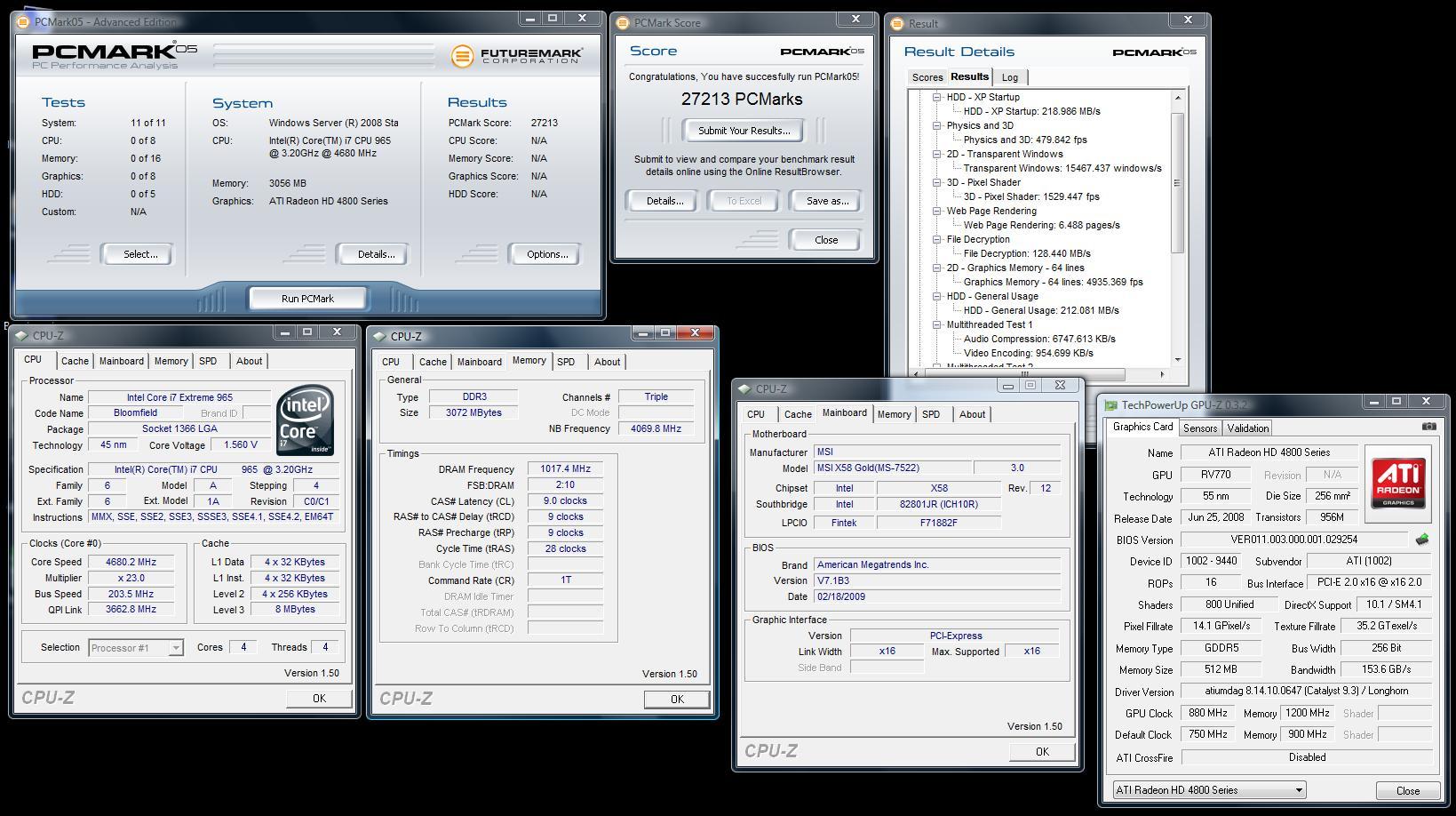This screenshot has width=1456, height=816.
Task: Click Close in PCMark Score window
Action: pyautogui.click(x=826, y=240)
